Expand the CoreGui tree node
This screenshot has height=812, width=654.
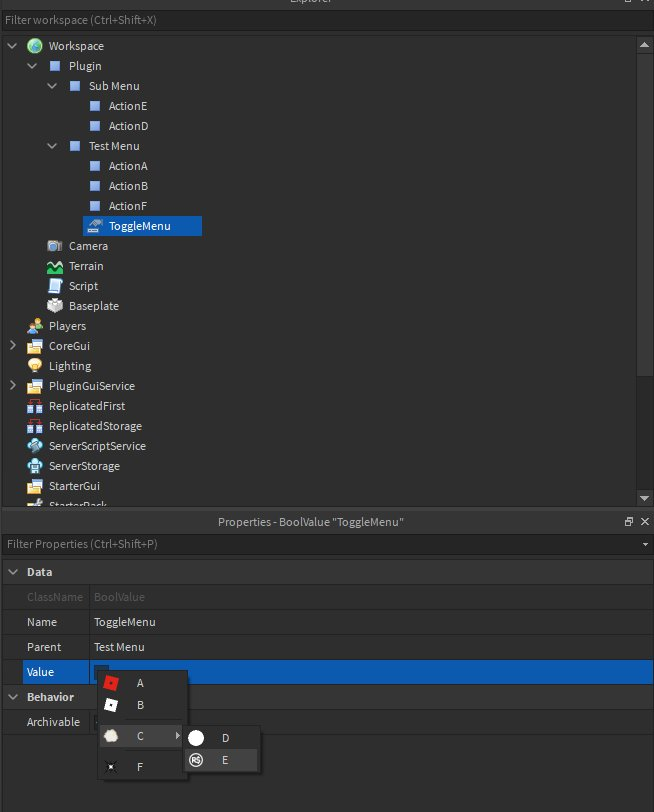12,346
